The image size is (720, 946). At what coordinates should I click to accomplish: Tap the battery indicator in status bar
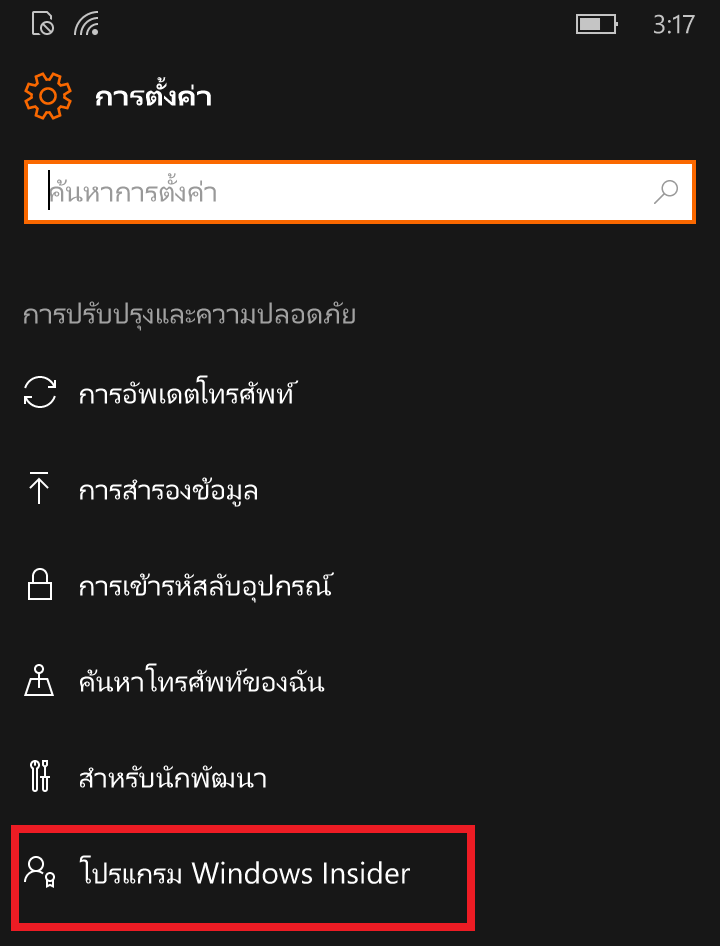click(596, 24)
